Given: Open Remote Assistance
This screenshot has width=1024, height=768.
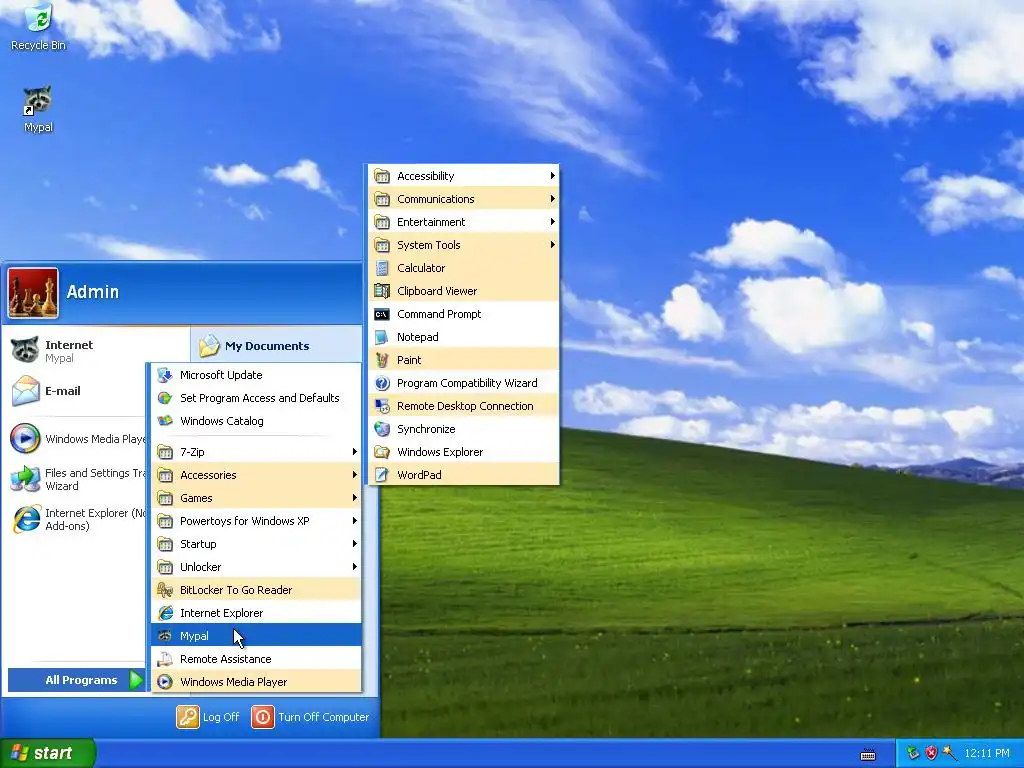Looking at the screenshot, I should (256, 659).
